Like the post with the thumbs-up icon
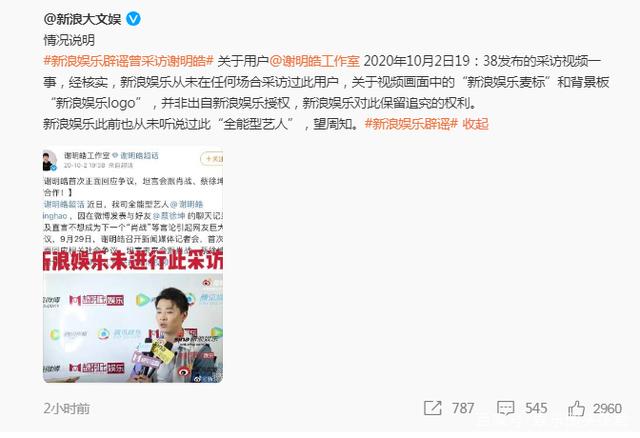This screenshot has width=640, height=438. tap(576, 408)
